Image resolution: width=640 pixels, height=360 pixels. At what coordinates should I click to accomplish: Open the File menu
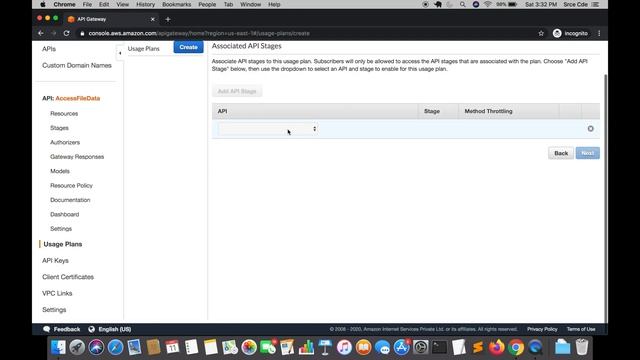coord(87,4)
